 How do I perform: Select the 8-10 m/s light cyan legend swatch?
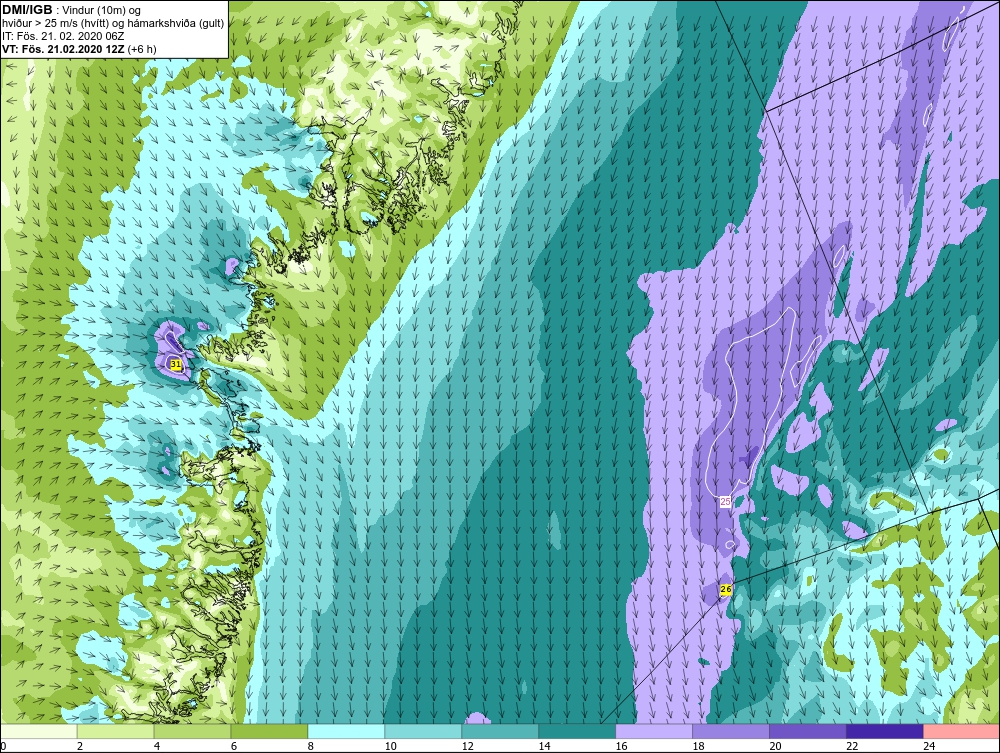click(x=346, y=731)
